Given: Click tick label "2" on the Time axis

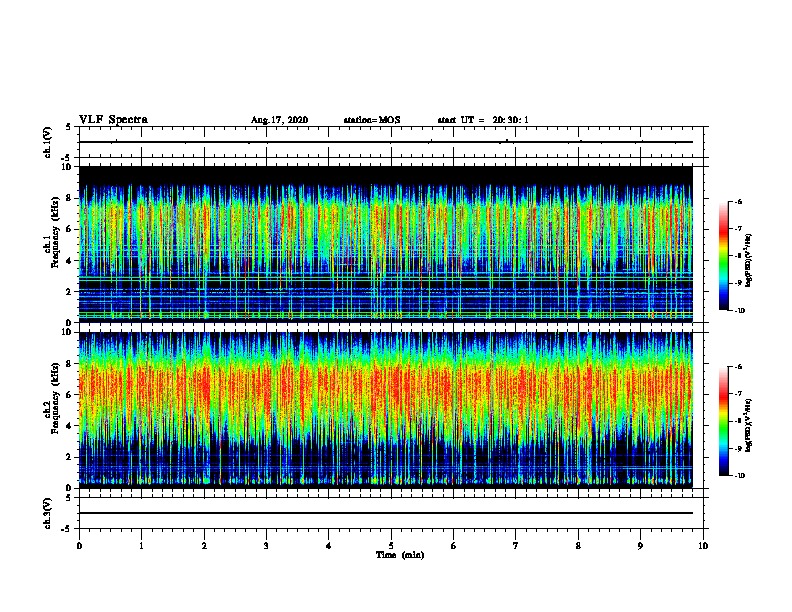Looking at the screenshot, I should (204, 546).
